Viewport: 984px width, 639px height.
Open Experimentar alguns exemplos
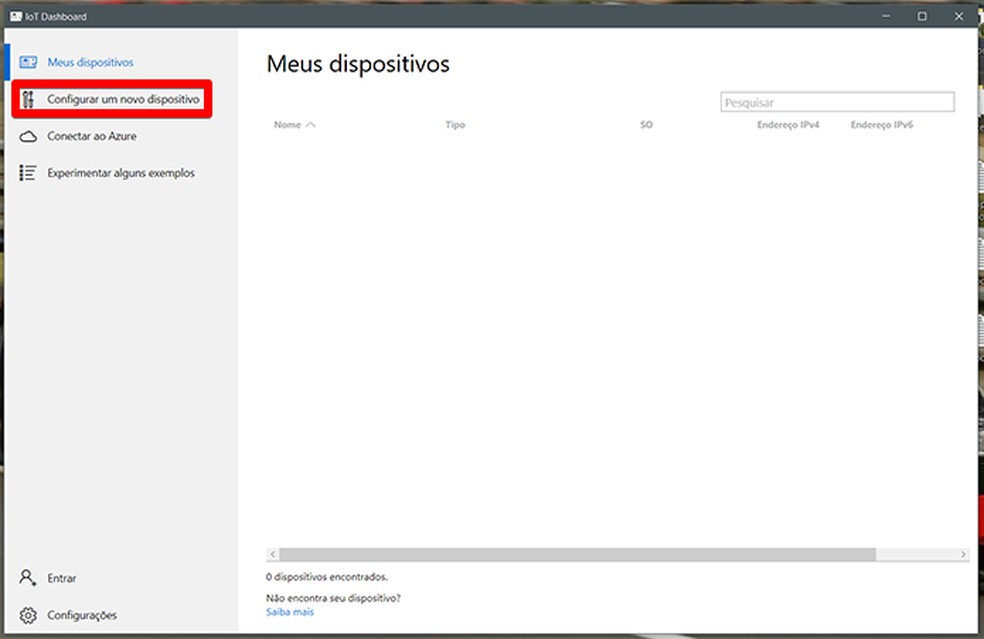tap(121, 173)
